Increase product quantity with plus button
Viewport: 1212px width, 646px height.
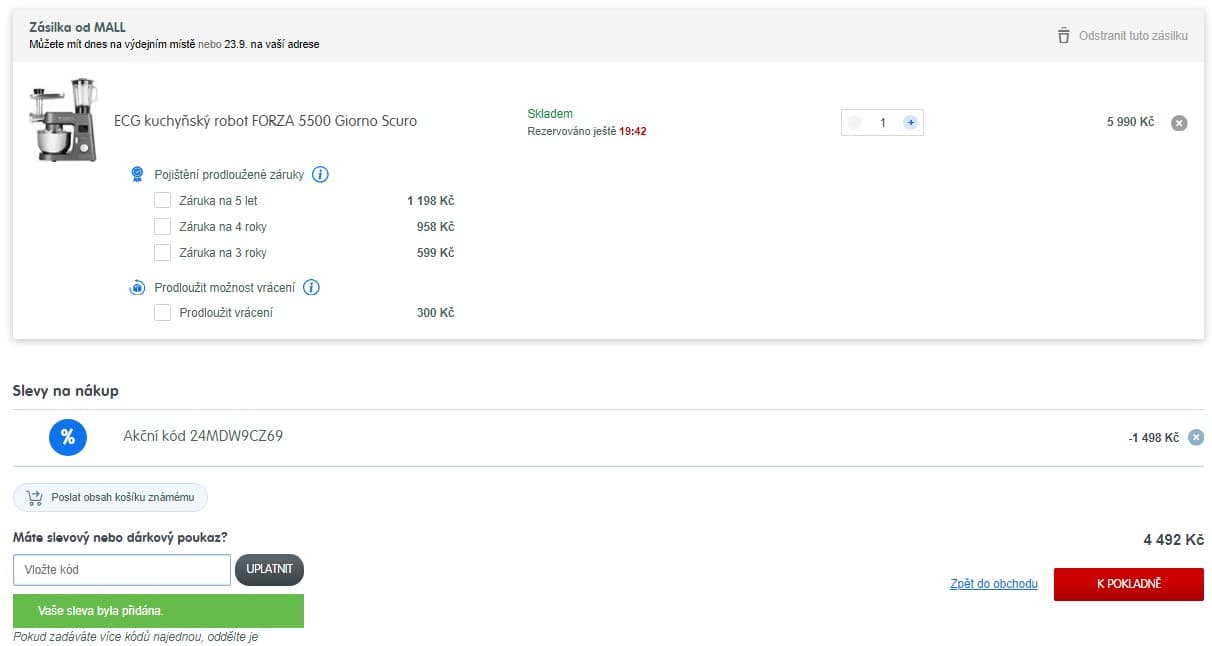coord(910,122)
